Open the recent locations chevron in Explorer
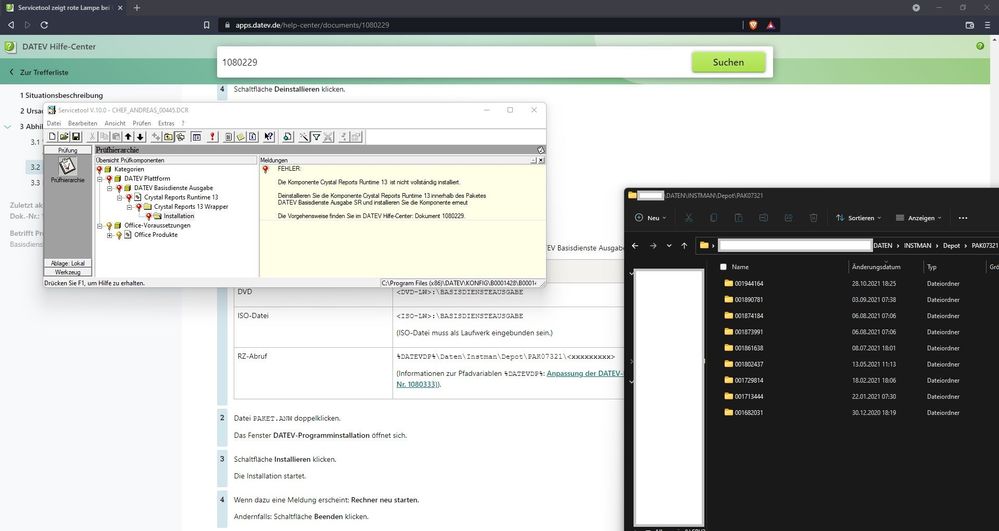This screenshot has height=531, width=999. tap(669, 245)
